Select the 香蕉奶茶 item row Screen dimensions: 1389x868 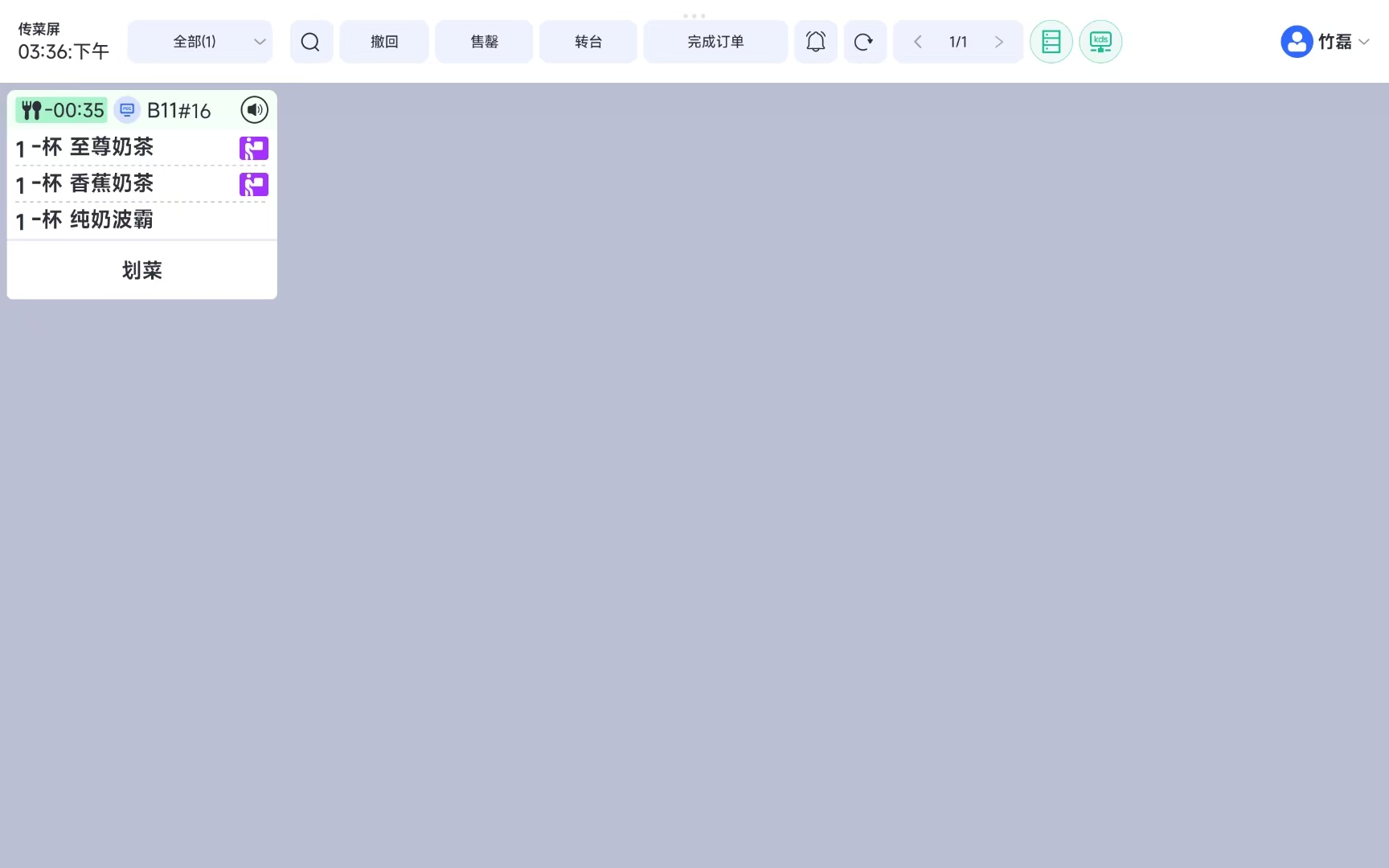(x=142, y=184)
